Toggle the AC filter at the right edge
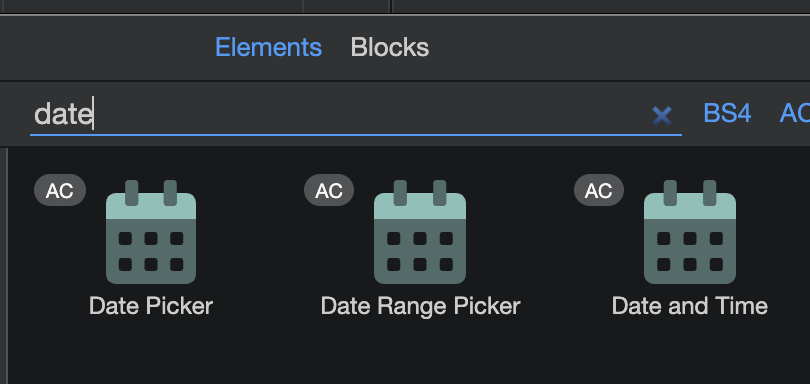 [795, 113]
